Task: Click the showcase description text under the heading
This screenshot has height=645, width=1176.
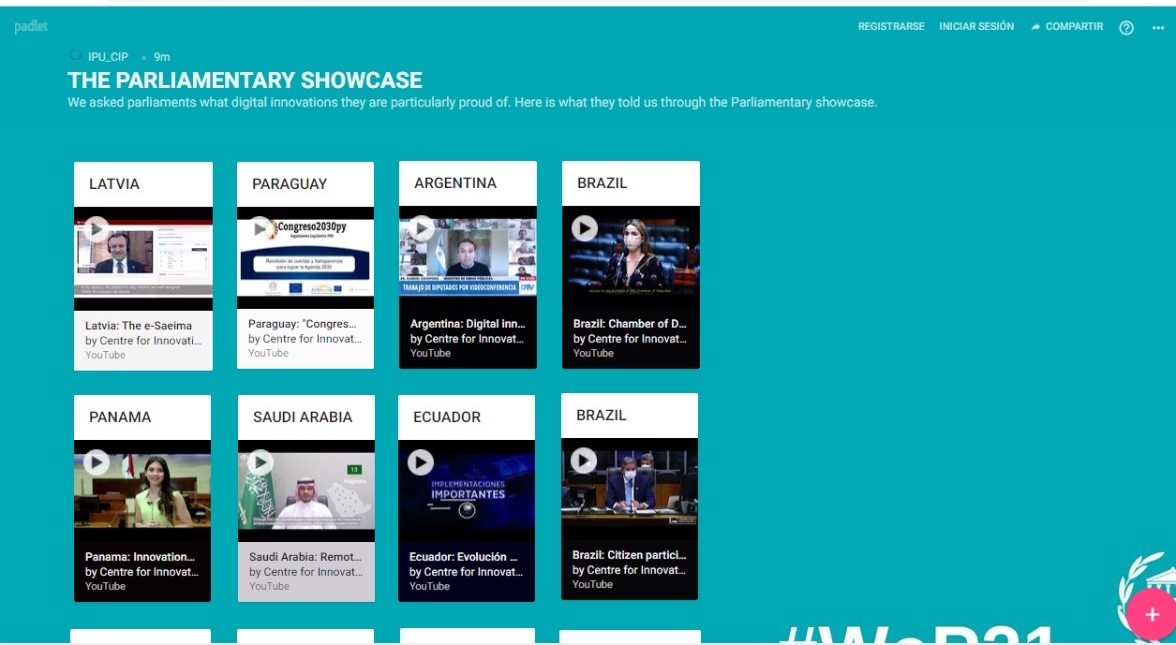Action: 472,102
